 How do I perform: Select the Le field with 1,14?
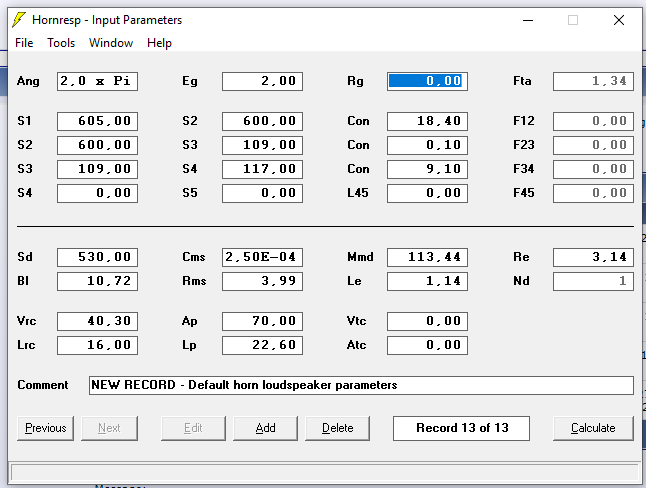tap(428, 281)
